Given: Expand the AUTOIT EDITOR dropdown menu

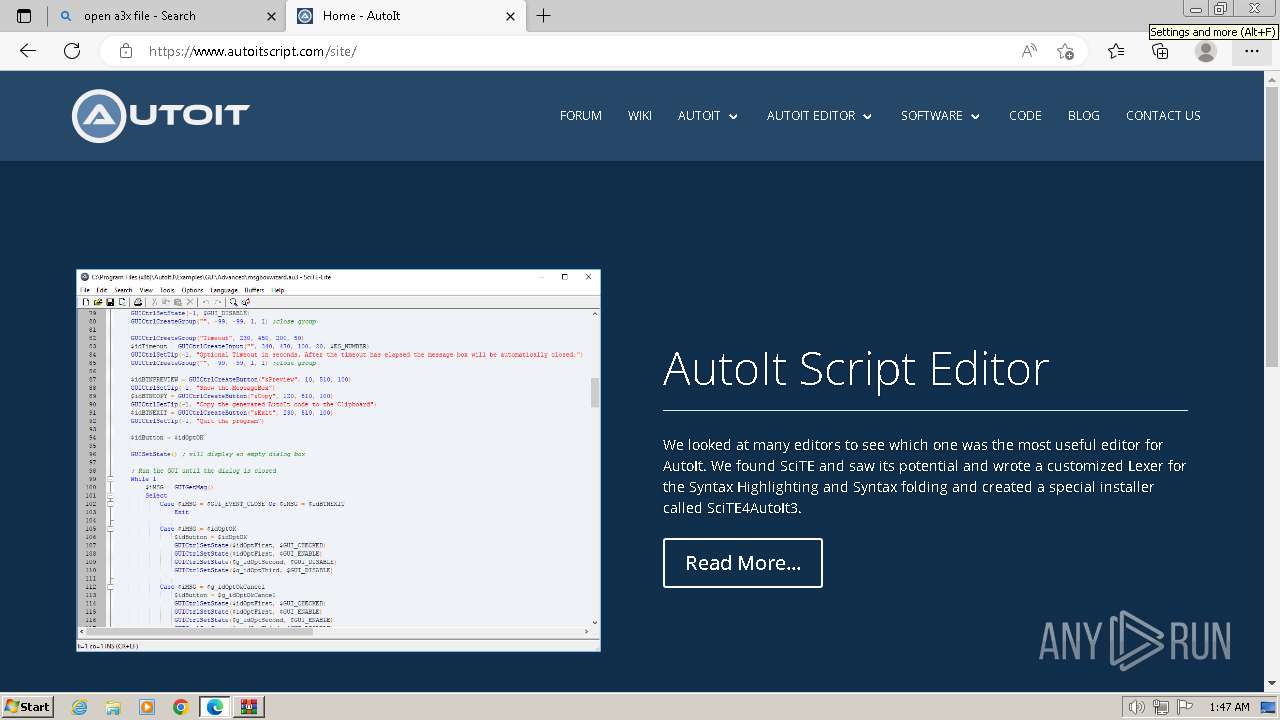Looking at the screenshot, I should 820,116.
